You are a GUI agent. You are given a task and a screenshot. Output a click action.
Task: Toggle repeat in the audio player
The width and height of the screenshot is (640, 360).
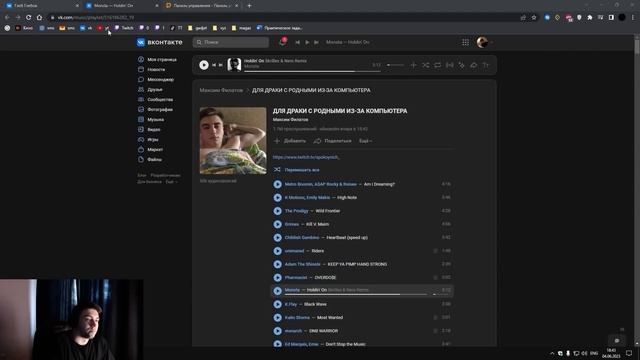pyautogui.click(x=438, y=65)
